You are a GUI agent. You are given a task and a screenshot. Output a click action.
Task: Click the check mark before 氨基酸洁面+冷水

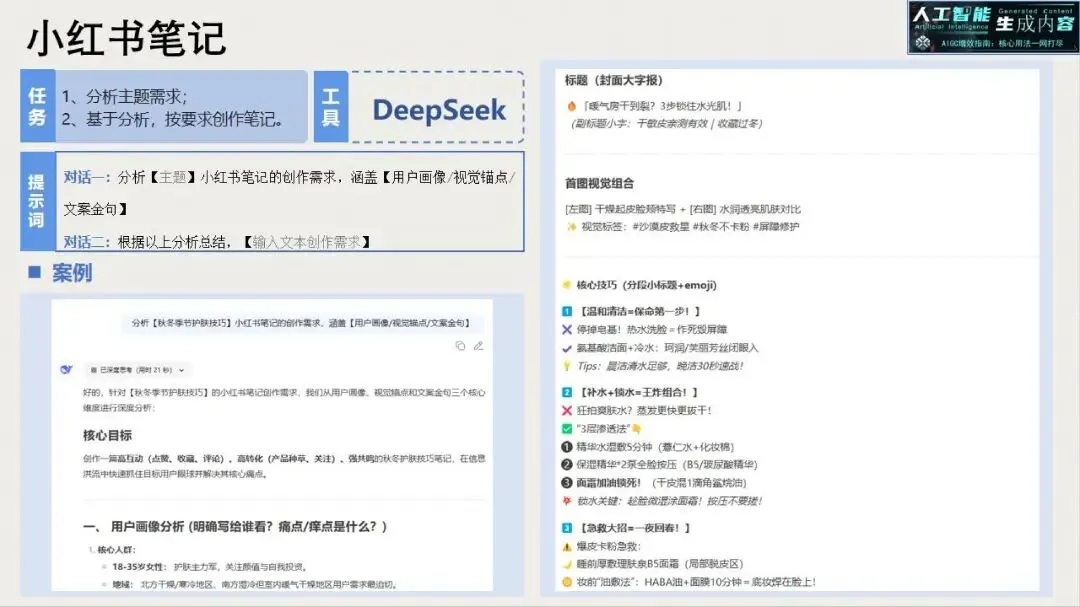(x=567, y=348)
